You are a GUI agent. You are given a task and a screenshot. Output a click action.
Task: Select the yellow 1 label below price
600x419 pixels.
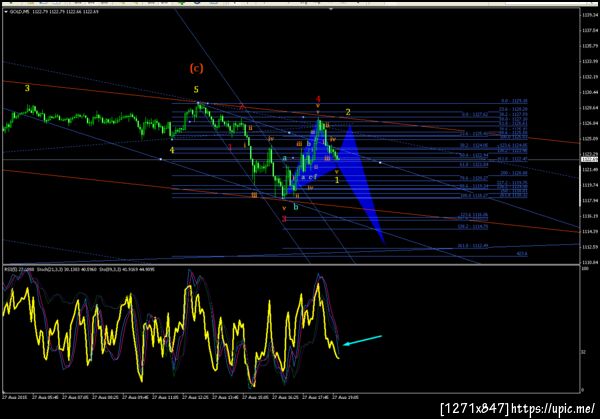click(x=337, y=180)
